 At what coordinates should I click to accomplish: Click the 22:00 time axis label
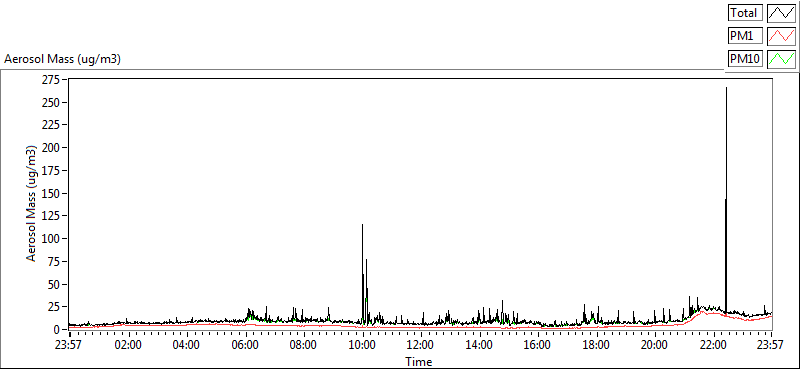713,344
